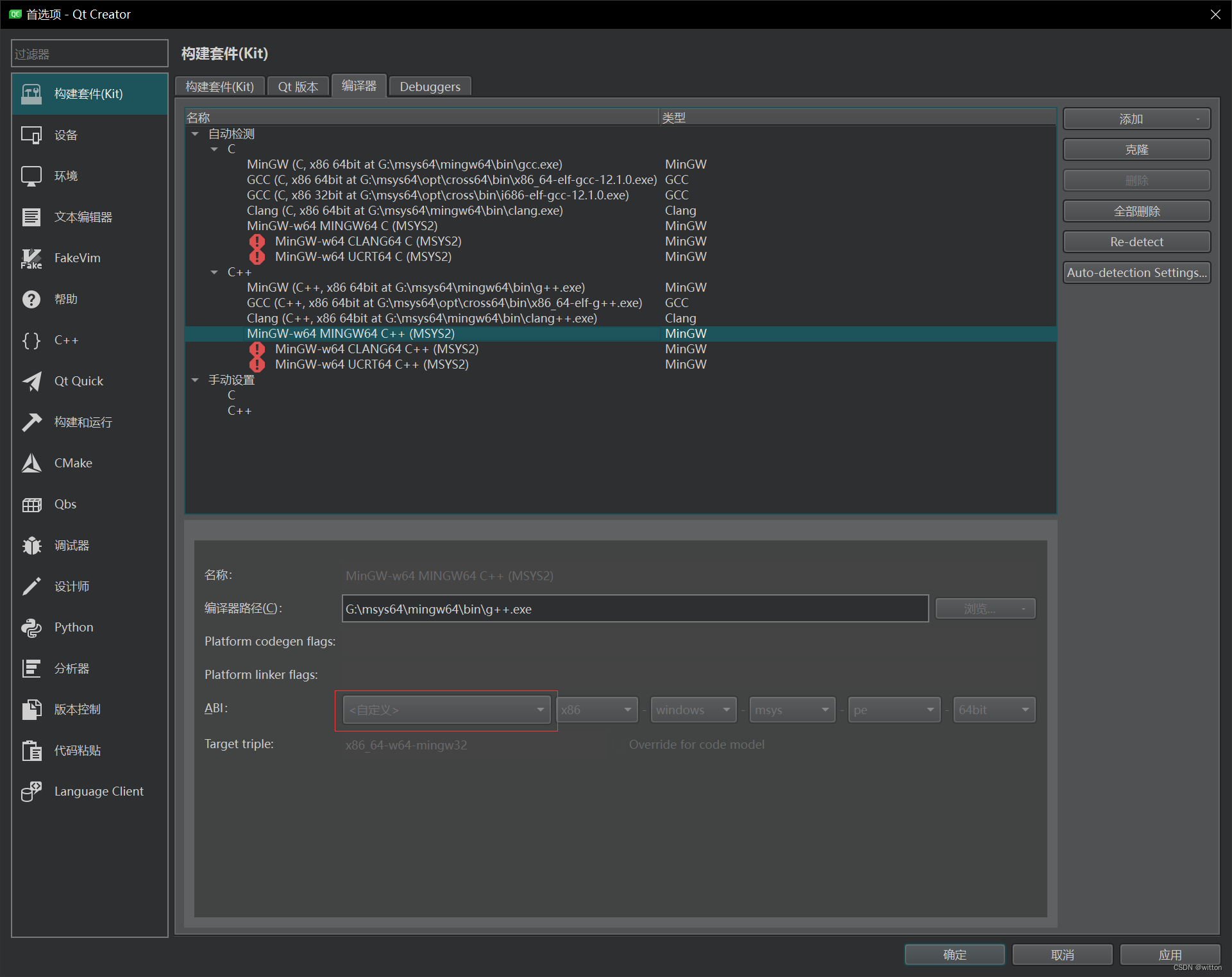The width and height of the screenshot is (1232, 977).
Task: Select the Version Control icon in sidebar
Action: pyautogui.click(x=31, y=710)
